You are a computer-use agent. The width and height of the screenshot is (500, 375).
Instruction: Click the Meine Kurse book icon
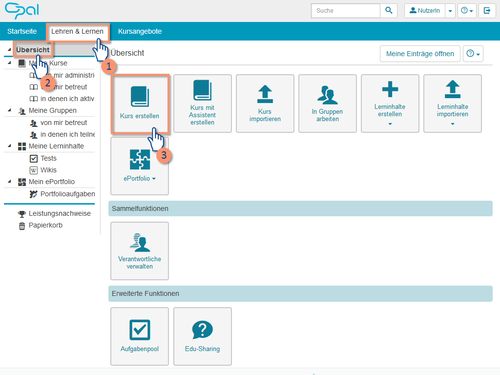point(22,63)
